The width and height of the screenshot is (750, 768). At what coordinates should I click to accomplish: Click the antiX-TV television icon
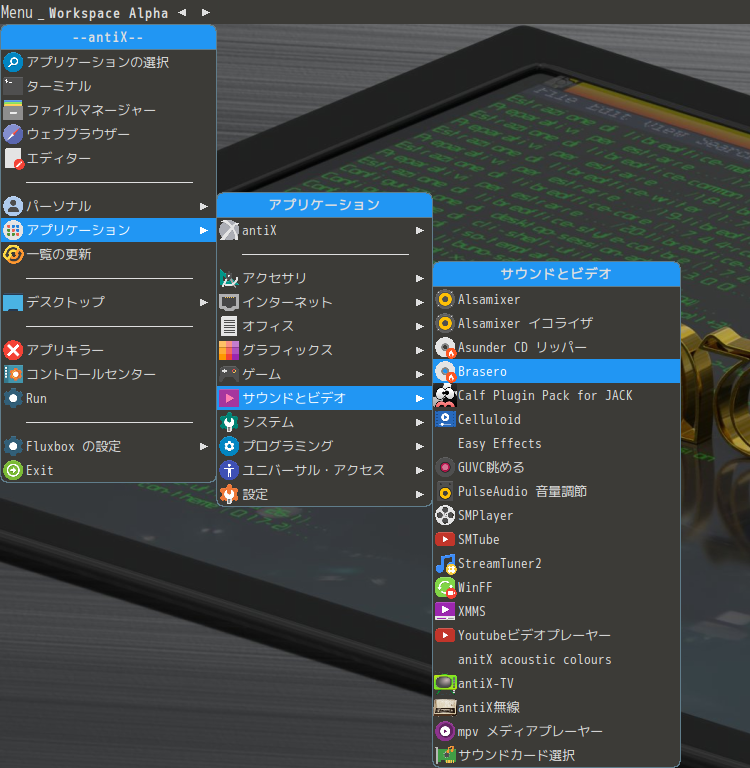point(445,683)
